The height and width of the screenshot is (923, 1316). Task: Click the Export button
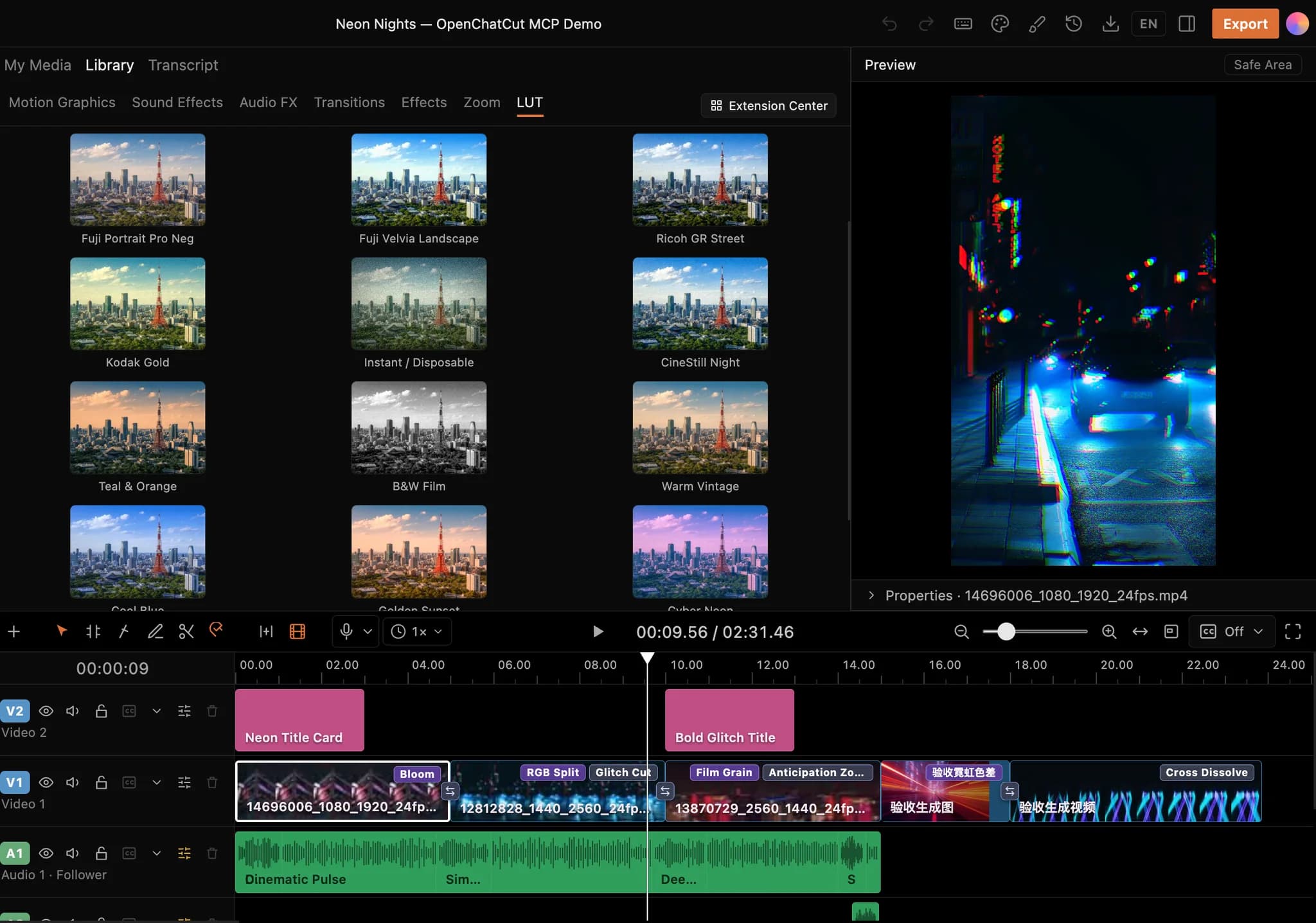tap(1245, 24)
